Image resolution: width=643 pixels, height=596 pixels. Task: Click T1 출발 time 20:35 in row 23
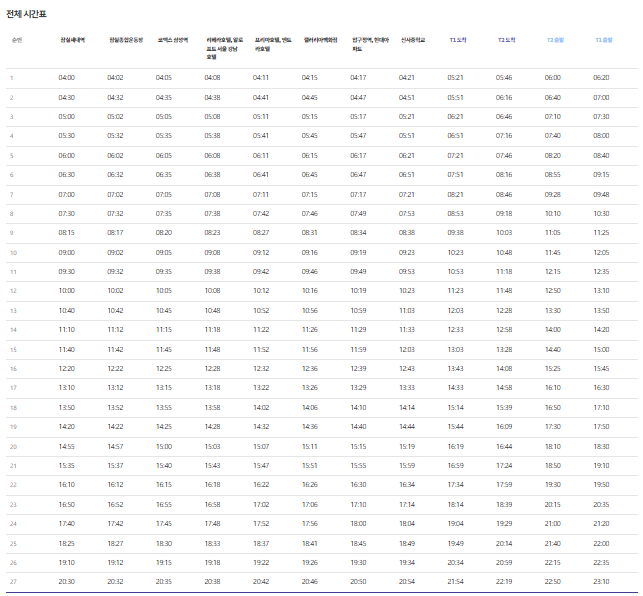point(601,505)
